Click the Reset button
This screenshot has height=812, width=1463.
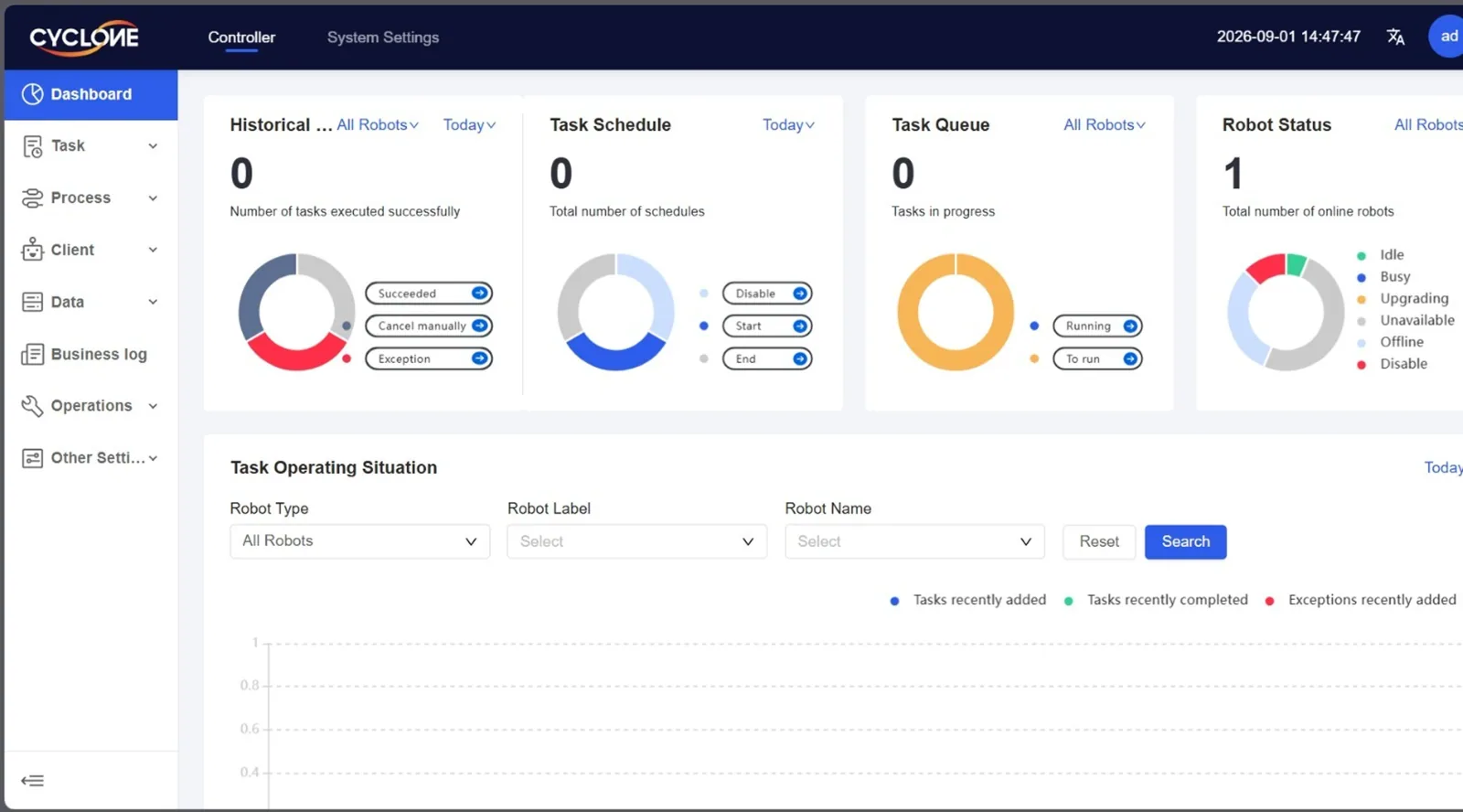coord(1099,541)
